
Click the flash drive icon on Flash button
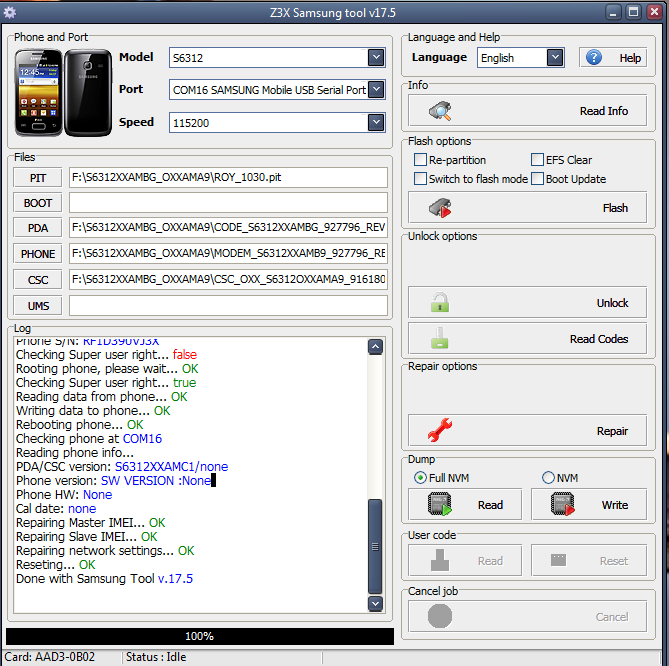[x=440, y=208]
